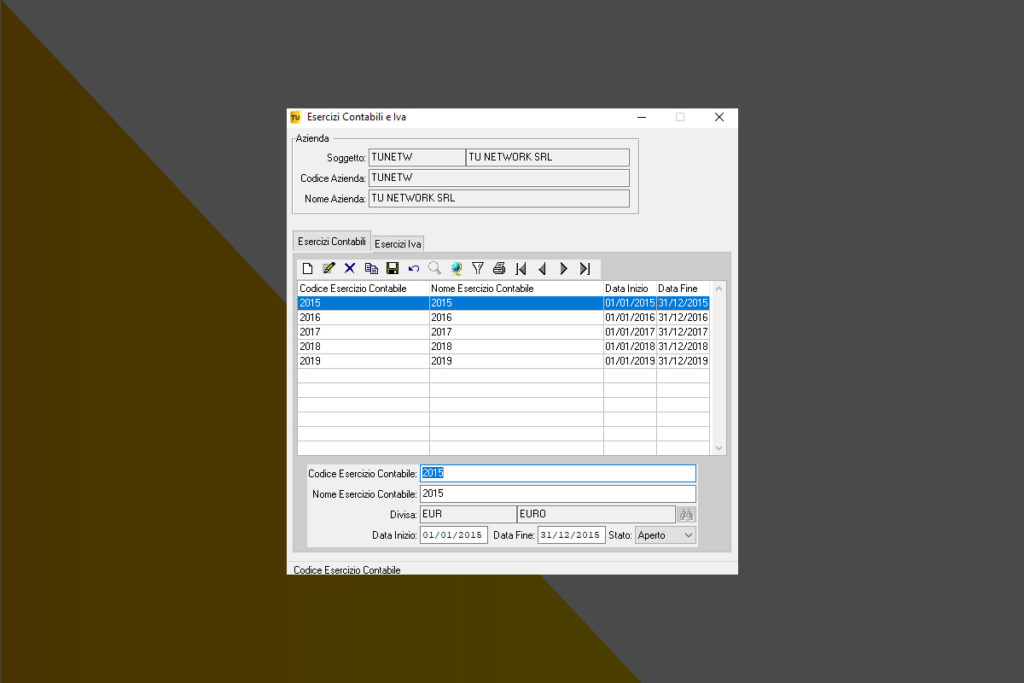Select the Esercizi Contabili tab
This screenshot has width=1024, height=683.
tap(332, 241)
